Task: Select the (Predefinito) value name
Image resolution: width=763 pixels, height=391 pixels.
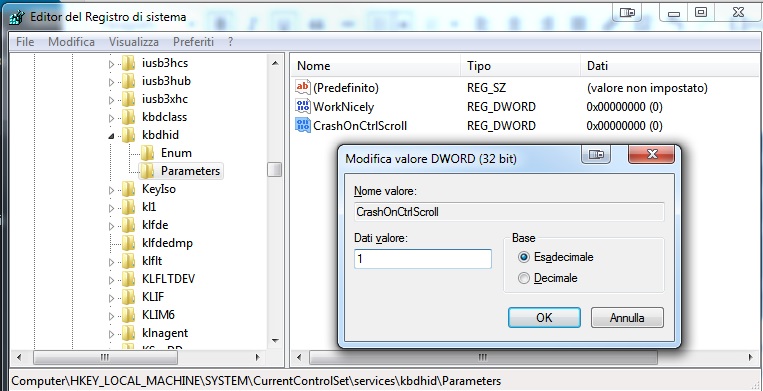Action: pyautogui.click(x=346, y=88)
